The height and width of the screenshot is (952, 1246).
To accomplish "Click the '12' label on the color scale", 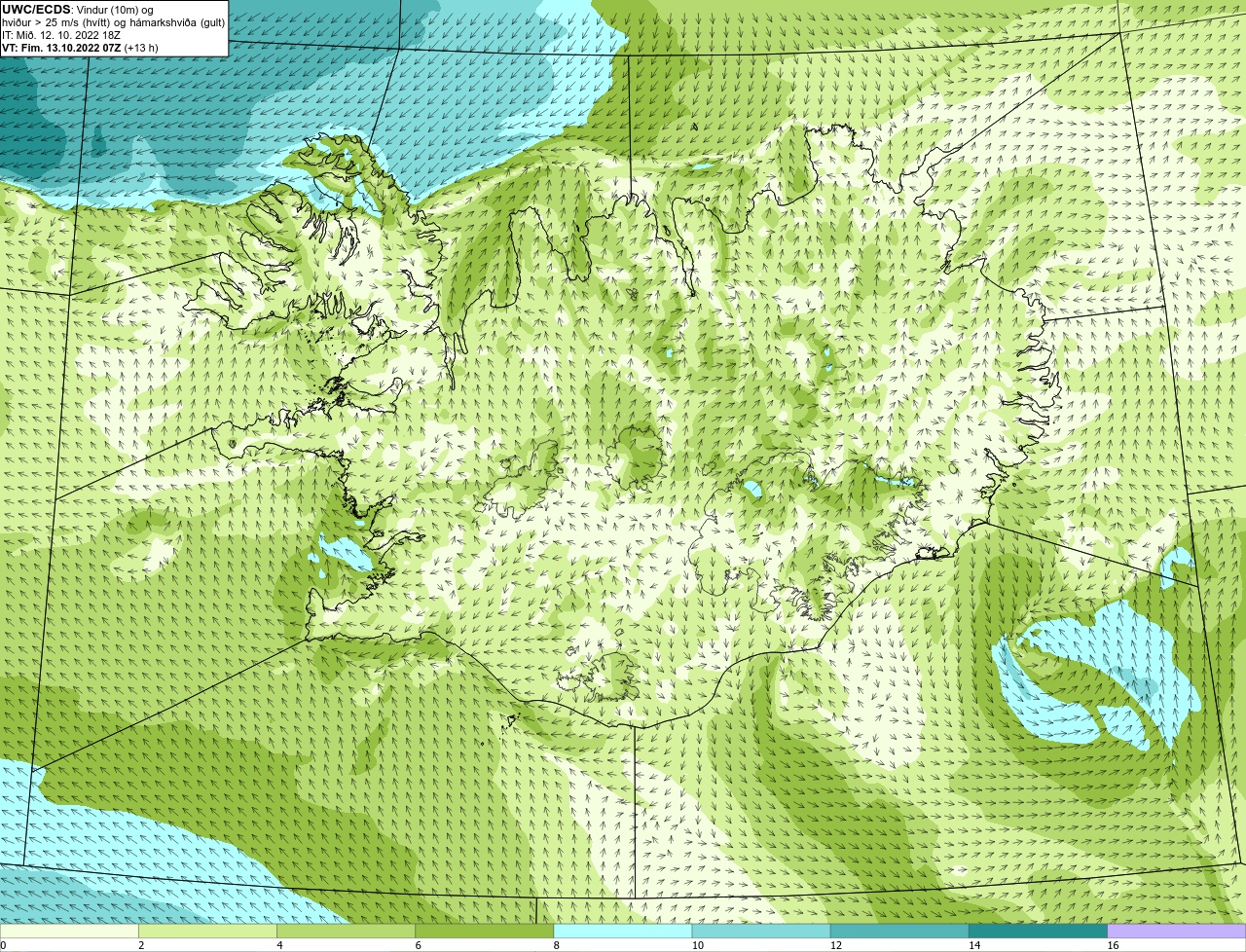I will [835, 945].
